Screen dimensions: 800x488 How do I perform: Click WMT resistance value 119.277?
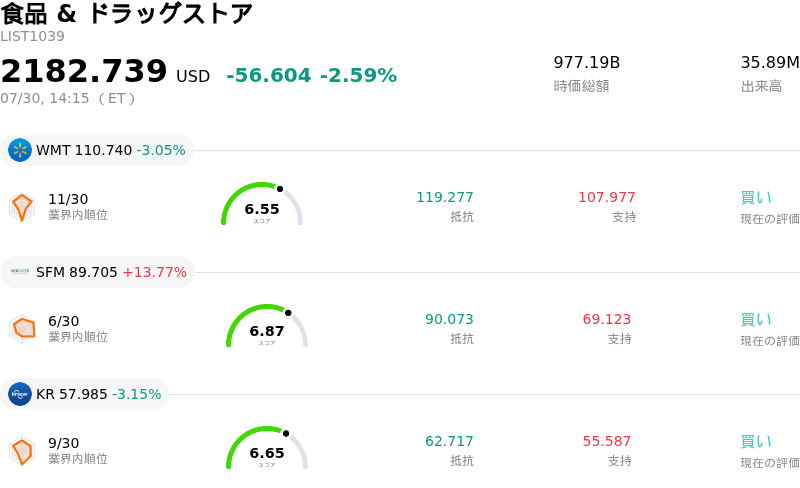pyautogui.click(x=445, y=197)
